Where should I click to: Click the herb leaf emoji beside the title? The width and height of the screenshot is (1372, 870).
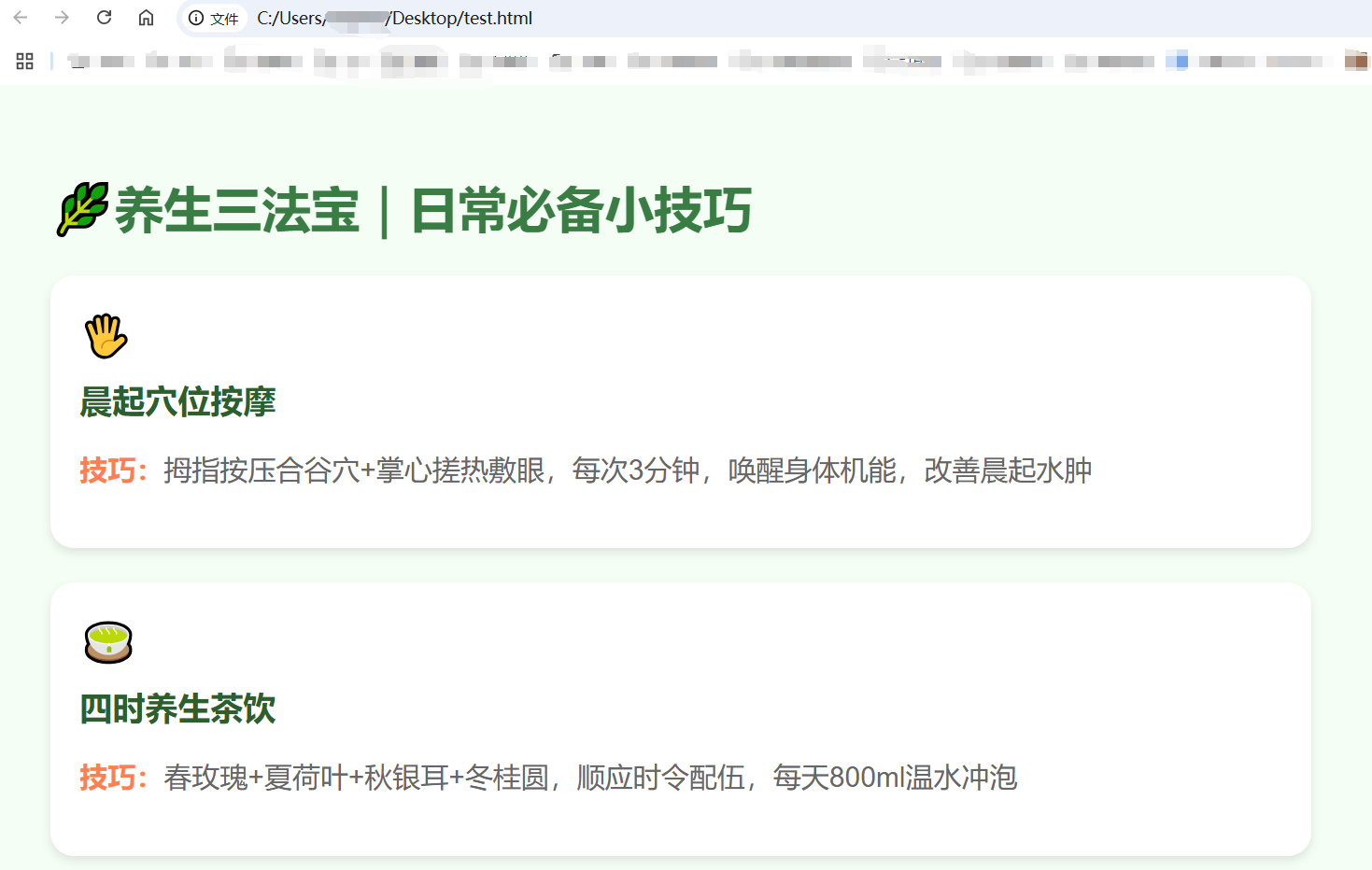coord(82,209)
